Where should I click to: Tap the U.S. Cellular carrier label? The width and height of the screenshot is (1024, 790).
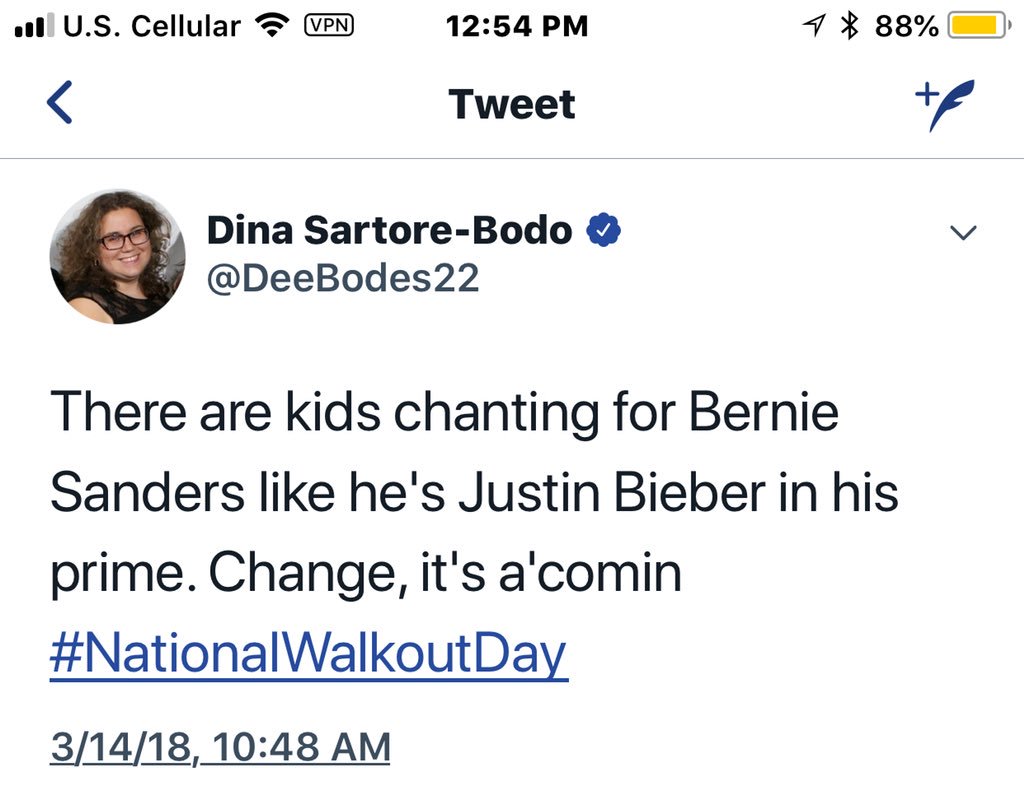pyautogui.click(x=152, y=27)
